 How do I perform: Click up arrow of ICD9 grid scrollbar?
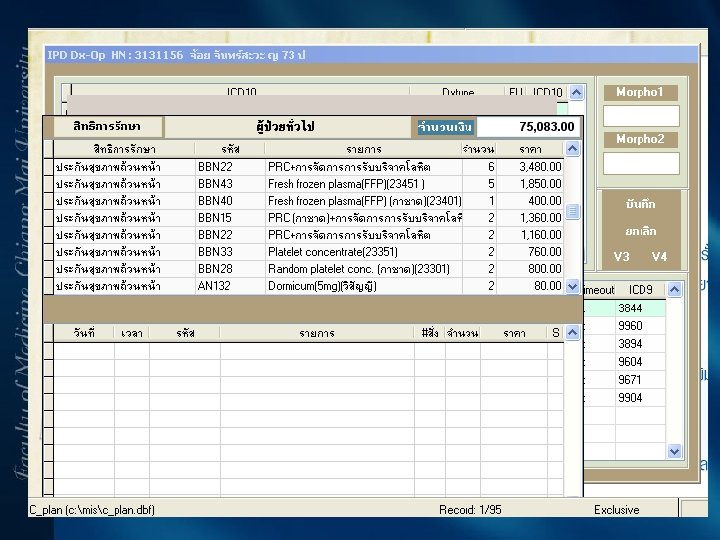pos(674,290)
